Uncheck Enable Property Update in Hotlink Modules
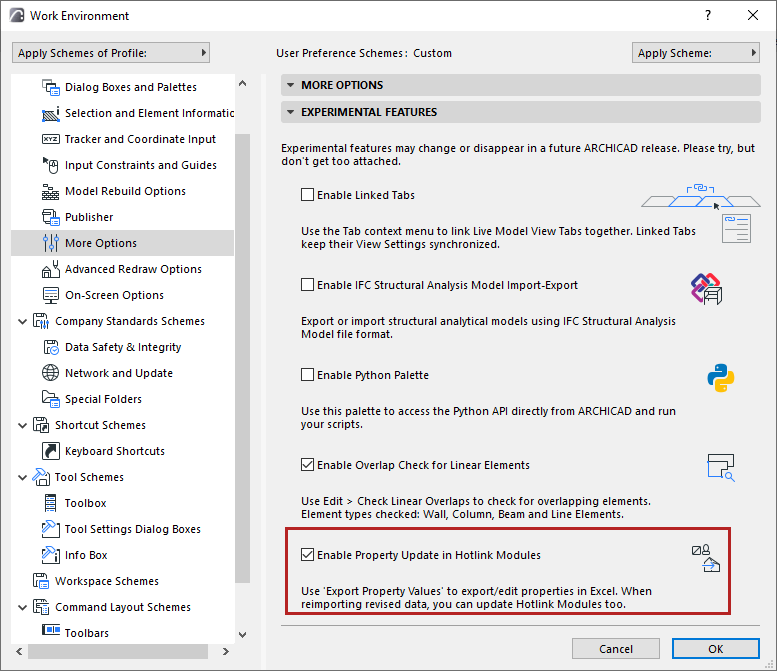 point(307,555)
